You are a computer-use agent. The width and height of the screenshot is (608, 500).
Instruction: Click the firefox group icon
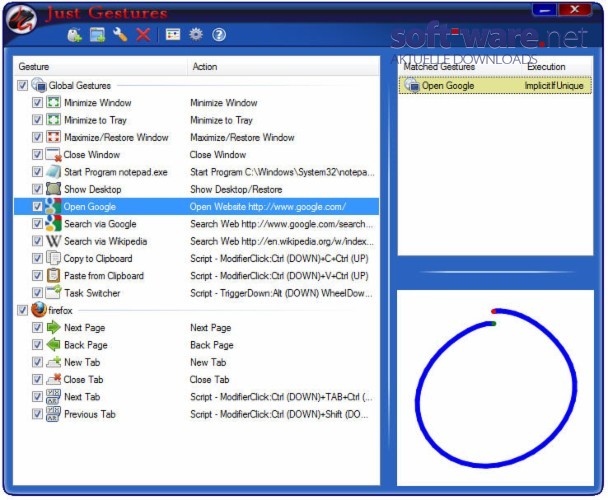39,310
